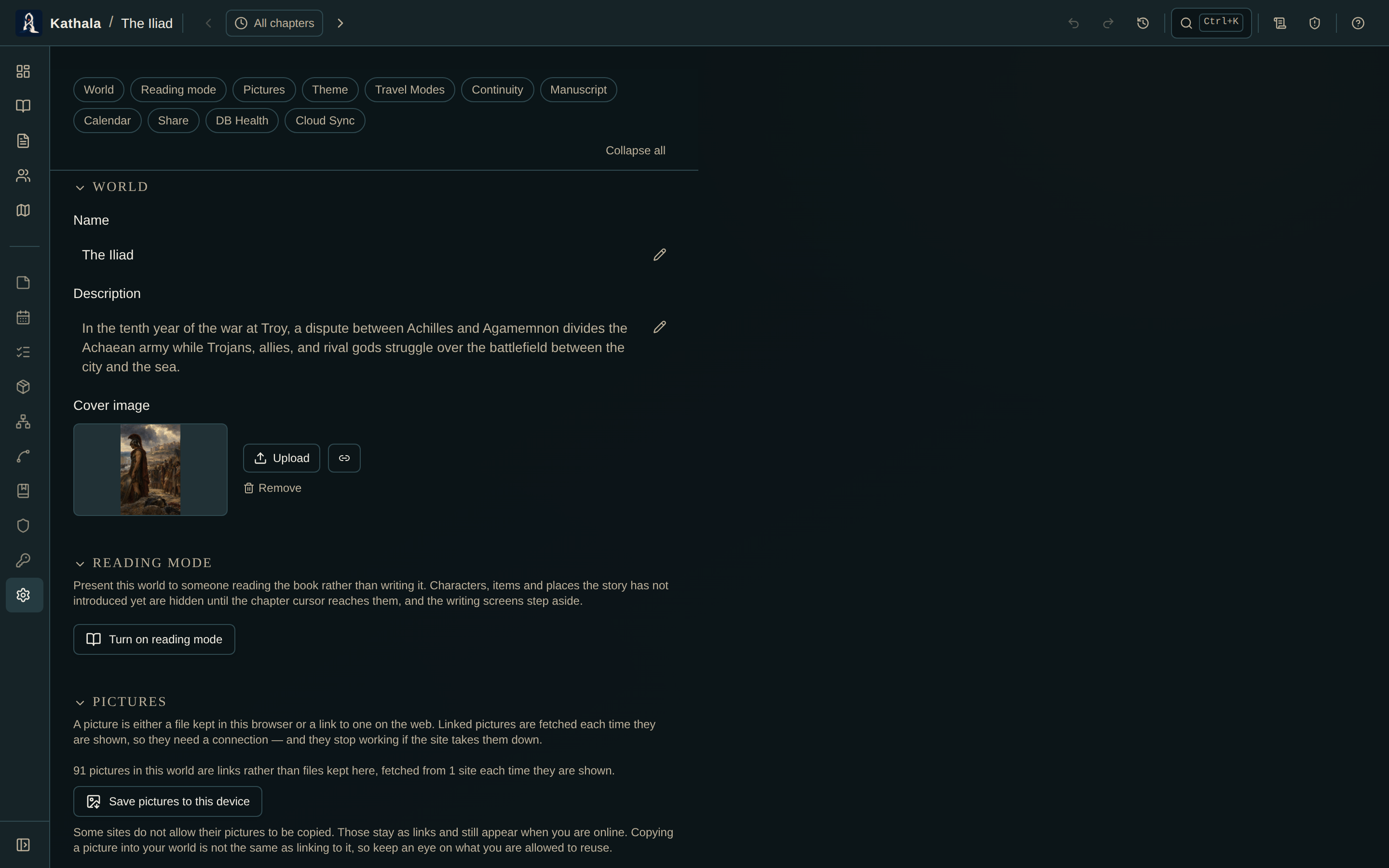Open the checklist icon in sidebar
The width and height of the screenshot is (1389, 868).
pyautogui.click(x=23, y=352)
